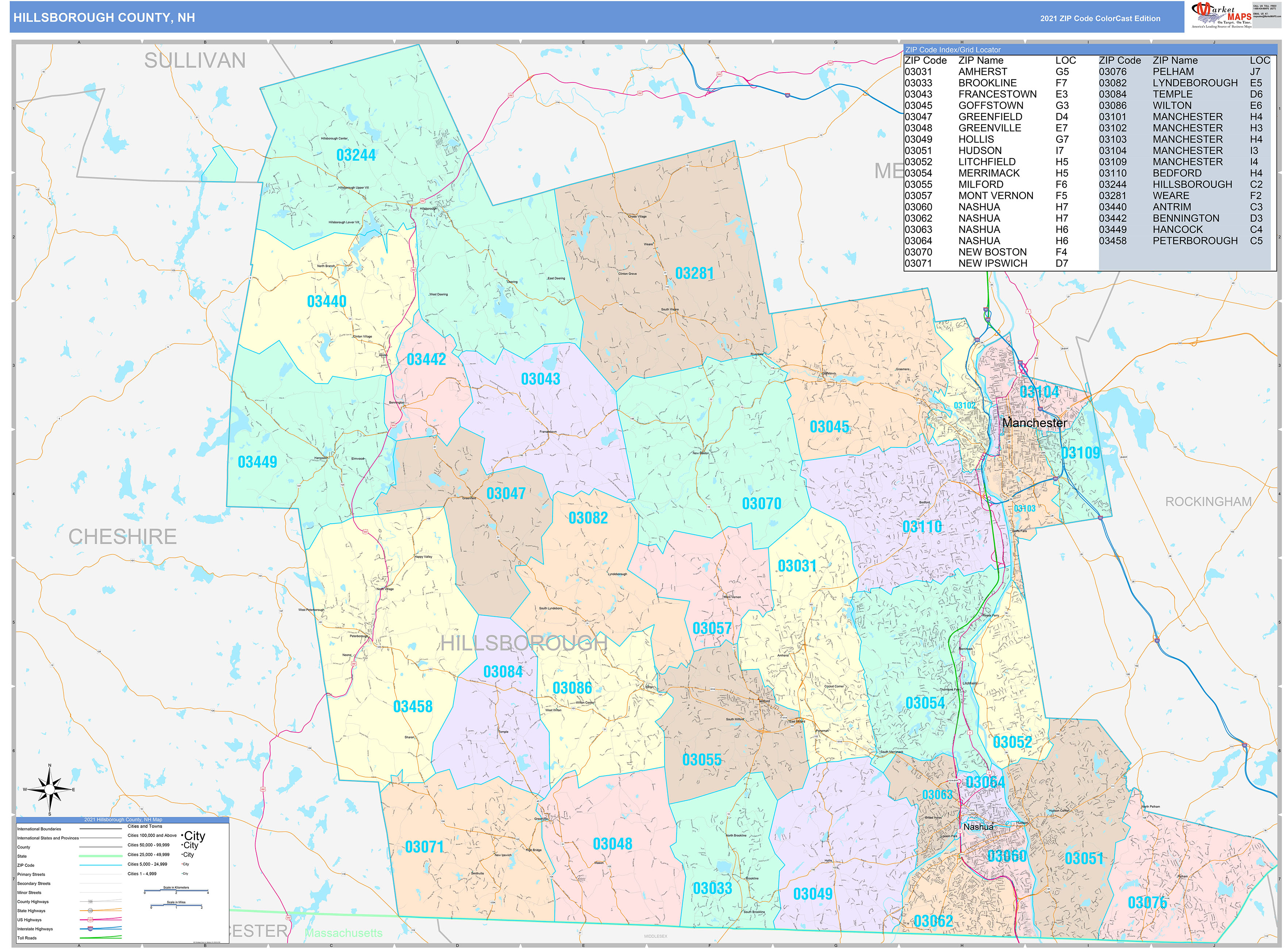Click the 03051 ZIP label on the map
The width and height of the screenshot is (1288, 949).
click(x=1084, y=859)
